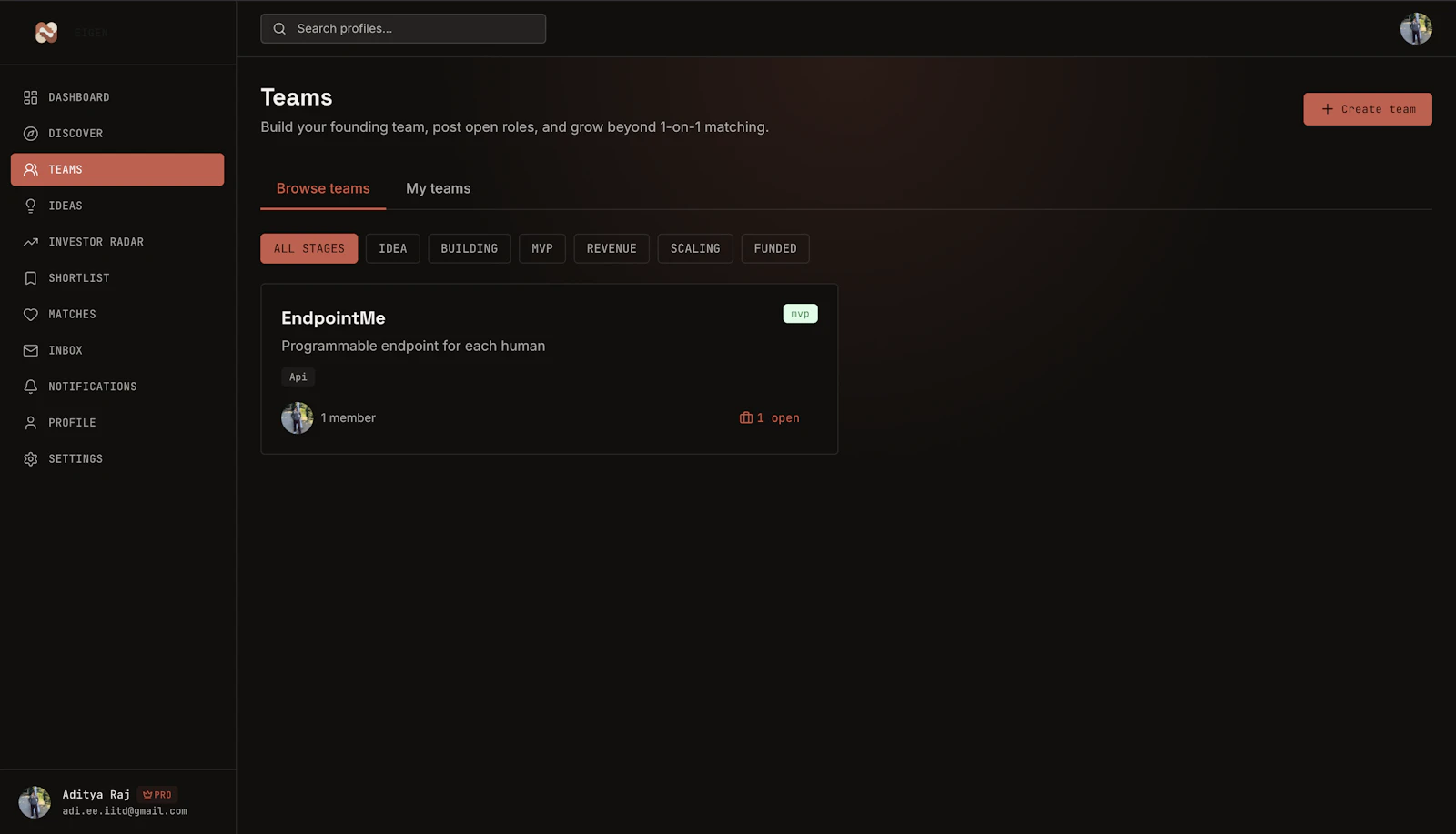Click the Profile person icon
This screenshot has width=1456, height=834.
click(30, 423)
